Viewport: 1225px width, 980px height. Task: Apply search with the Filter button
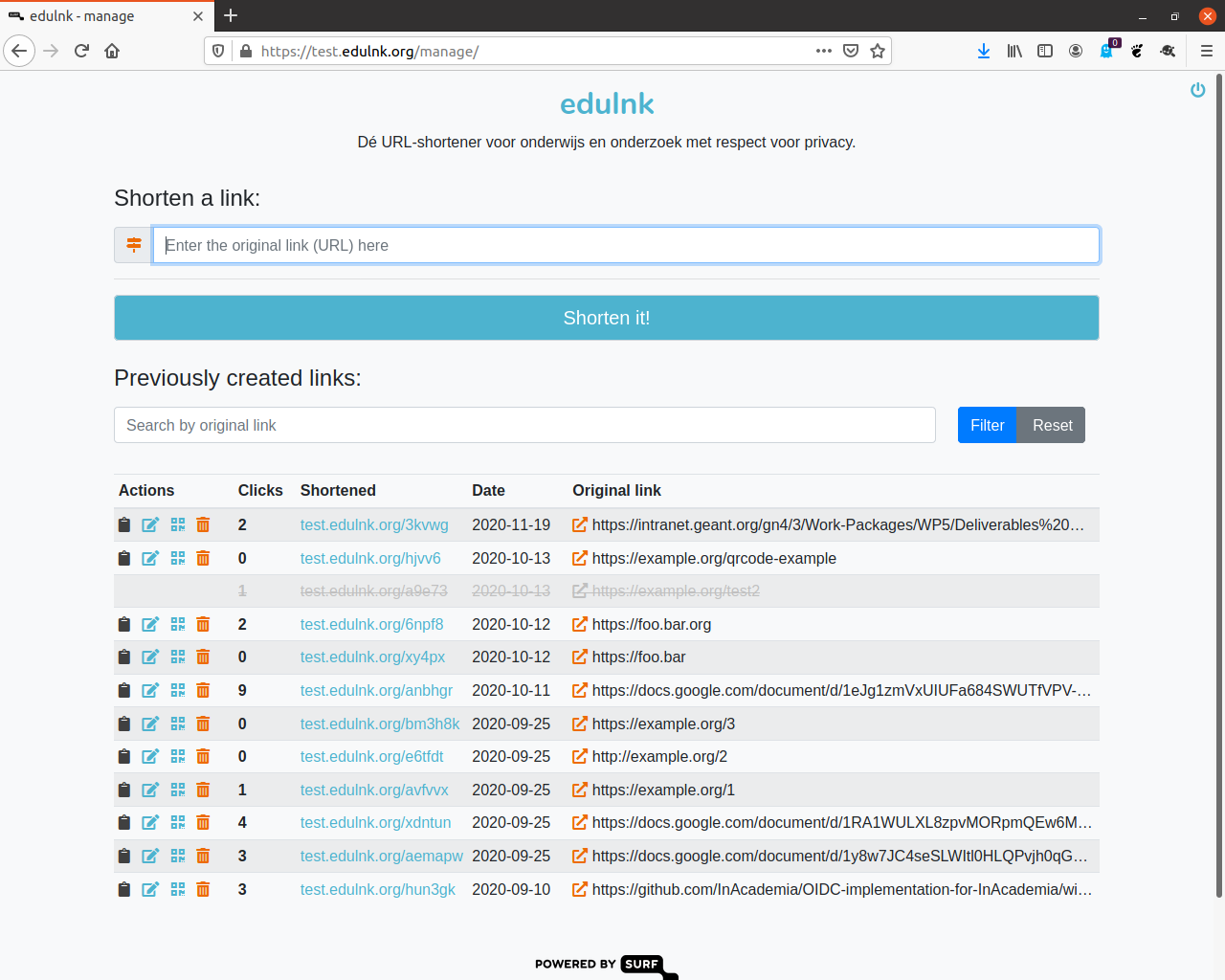(987, 425)
